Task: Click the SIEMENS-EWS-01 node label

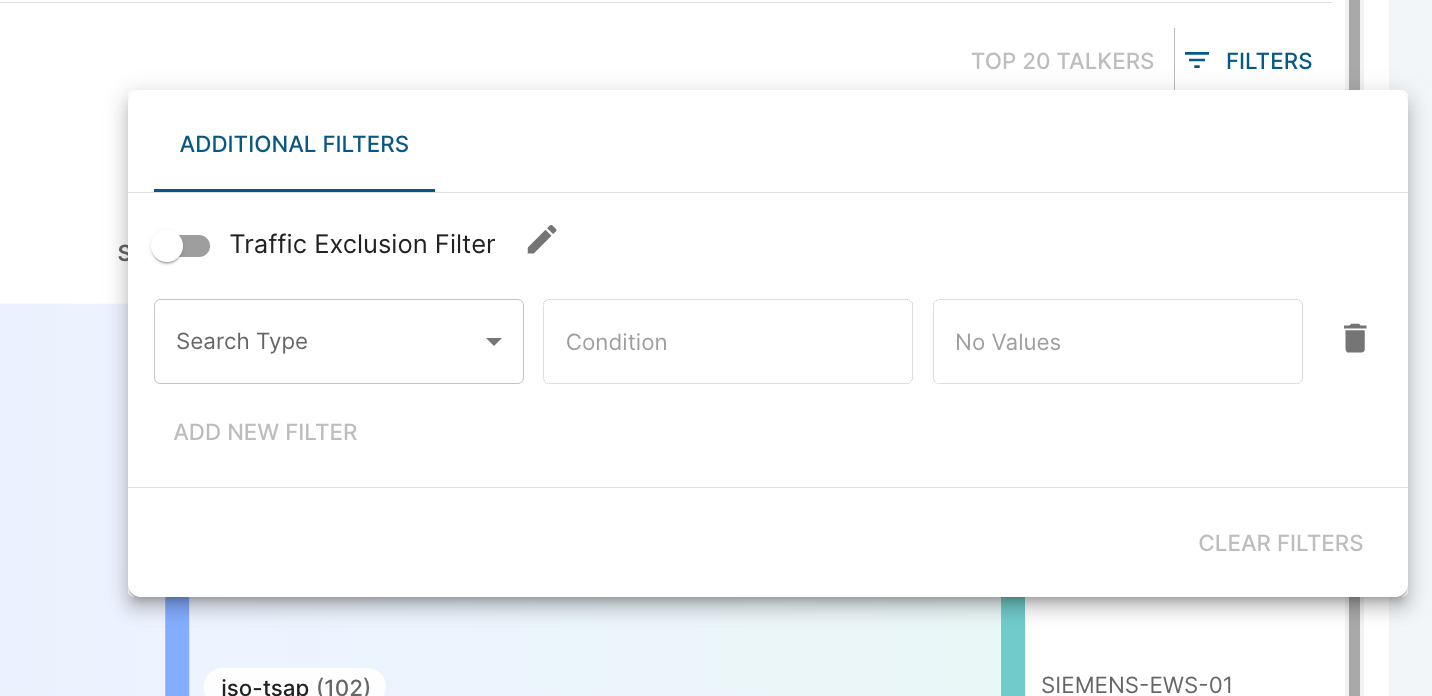Action: (1137, 685)
